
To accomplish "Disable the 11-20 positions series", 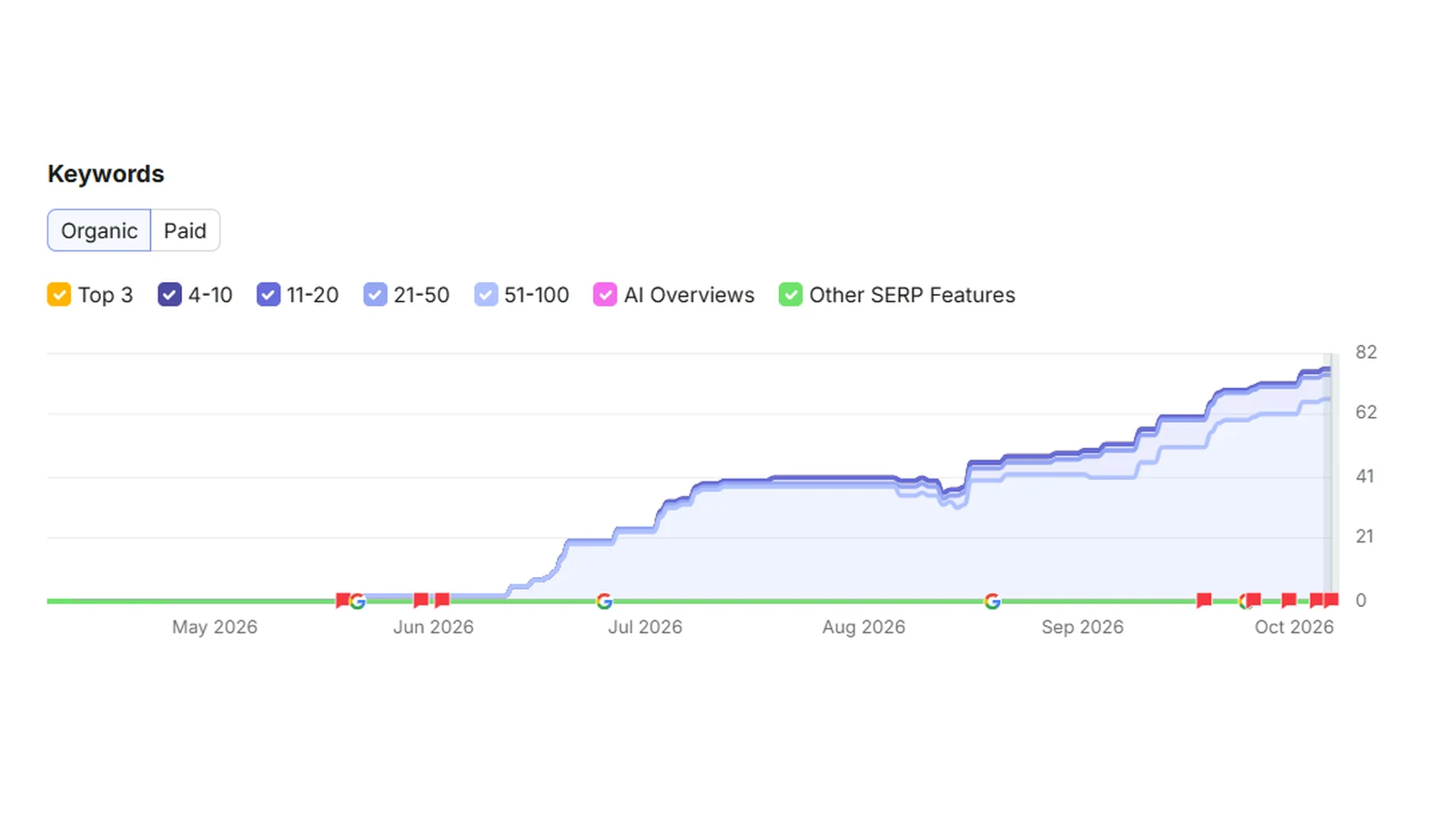I will (x=268, y=295).
